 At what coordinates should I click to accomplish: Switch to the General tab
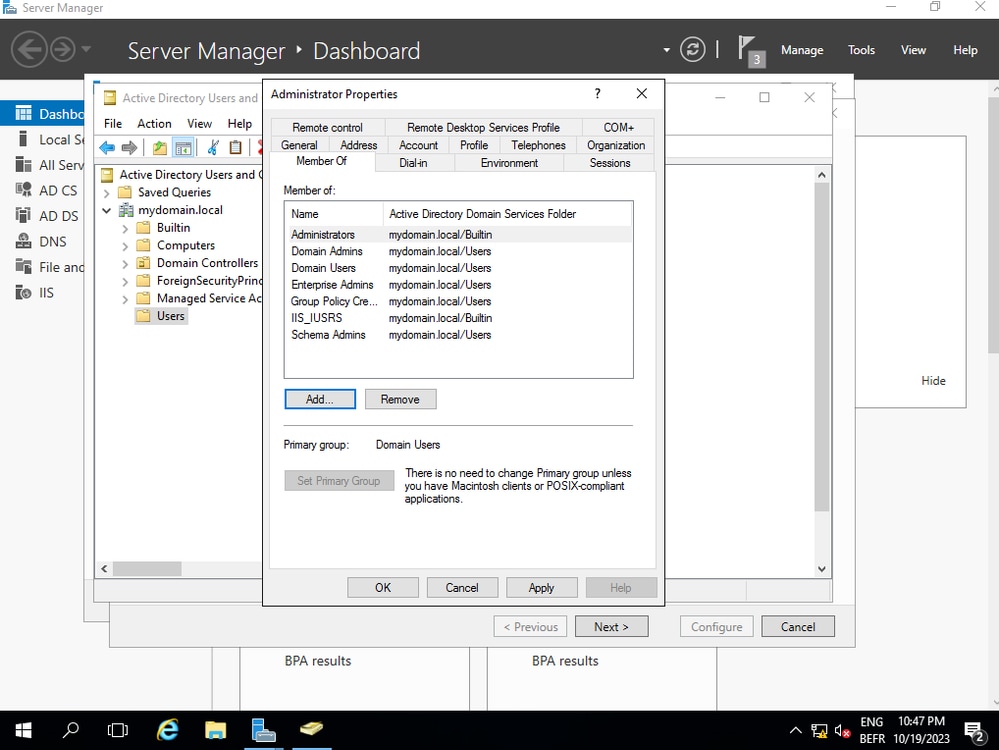coord(299,145)
